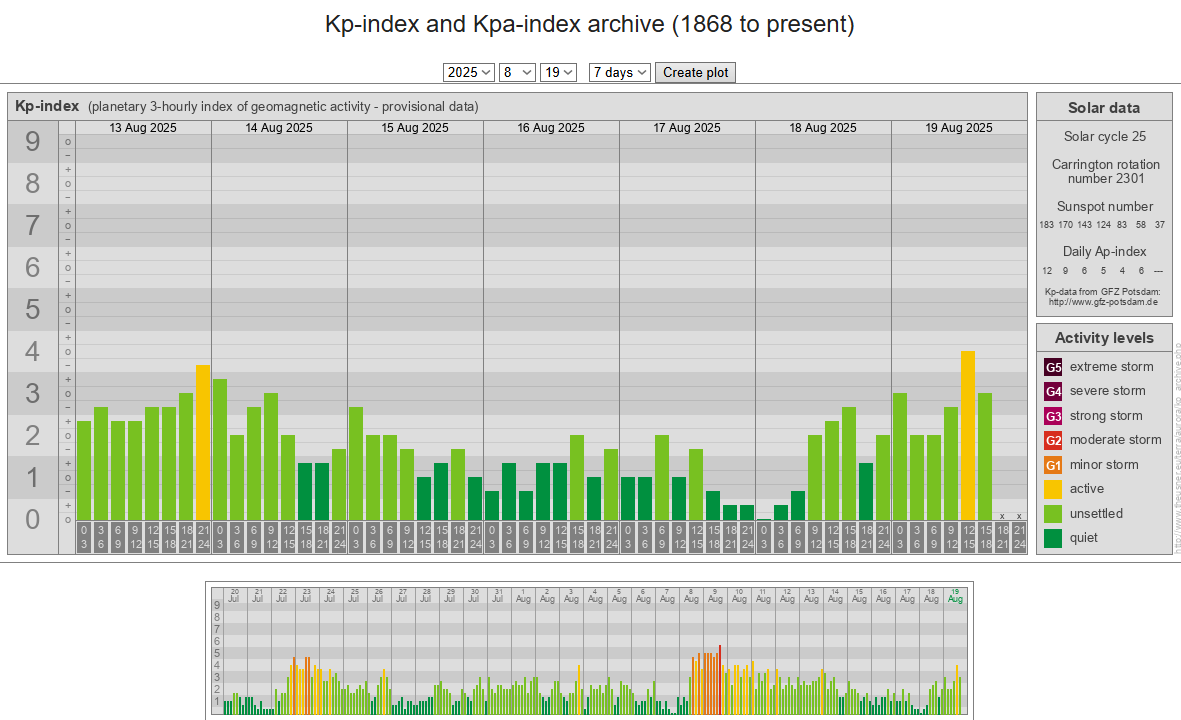Click the 19 Aug 2025 date header
The image size is (1181, 720).
coord(959,128)
